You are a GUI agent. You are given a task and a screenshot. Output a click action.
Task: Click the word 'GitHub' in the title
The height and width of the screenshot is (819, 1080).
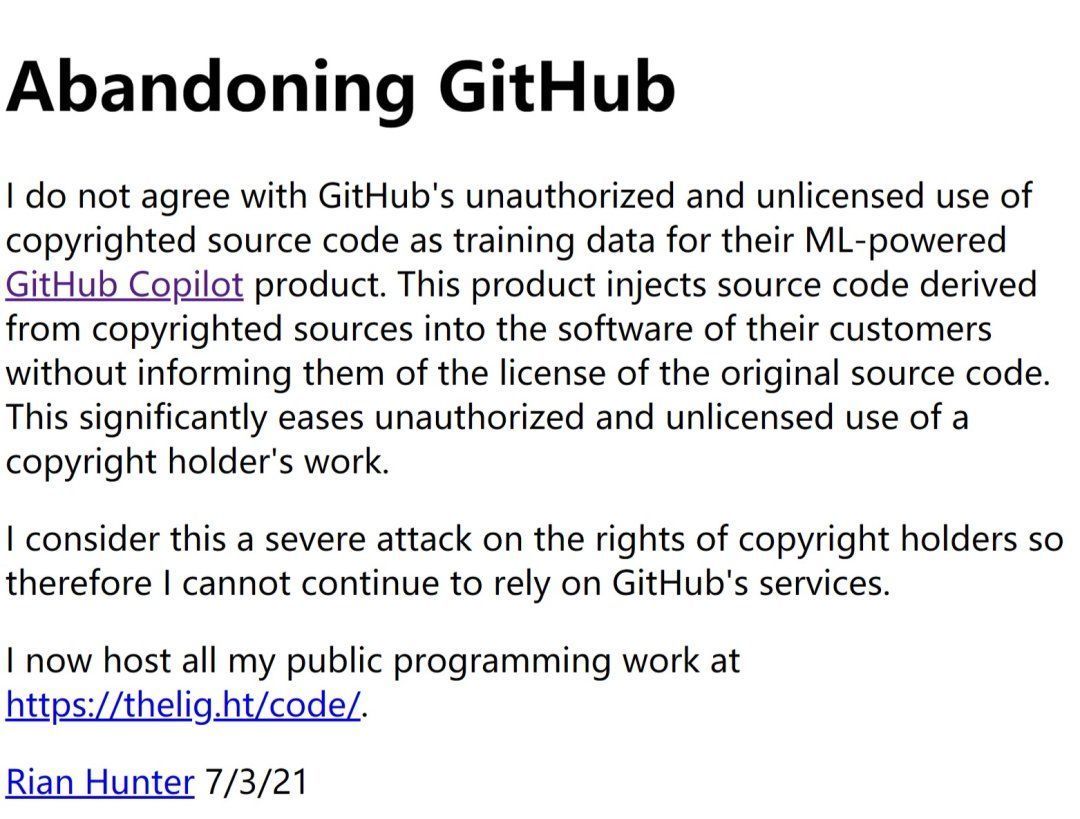(x=557, y=87)
